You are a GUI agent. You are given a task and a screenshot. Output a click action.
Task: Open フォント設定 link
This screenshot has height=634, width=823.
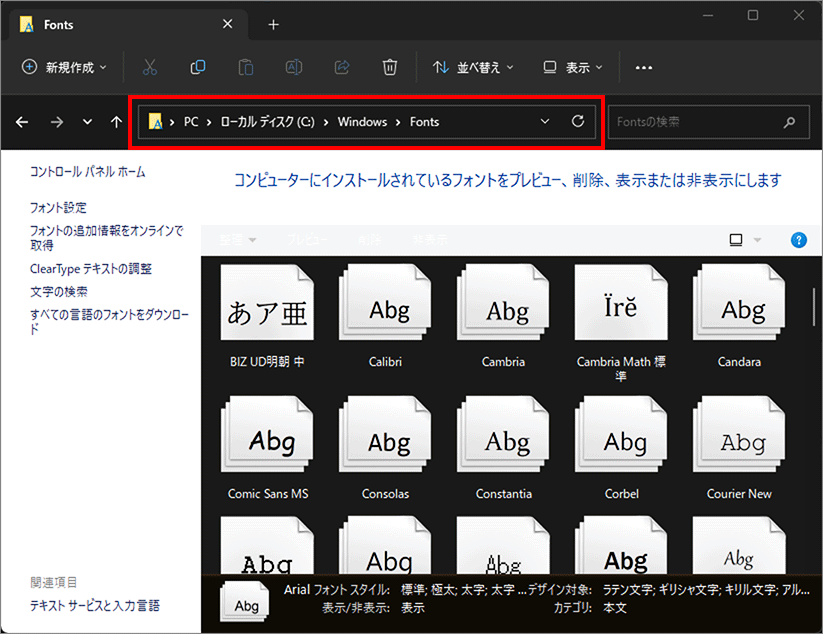(x=58, y=207)
